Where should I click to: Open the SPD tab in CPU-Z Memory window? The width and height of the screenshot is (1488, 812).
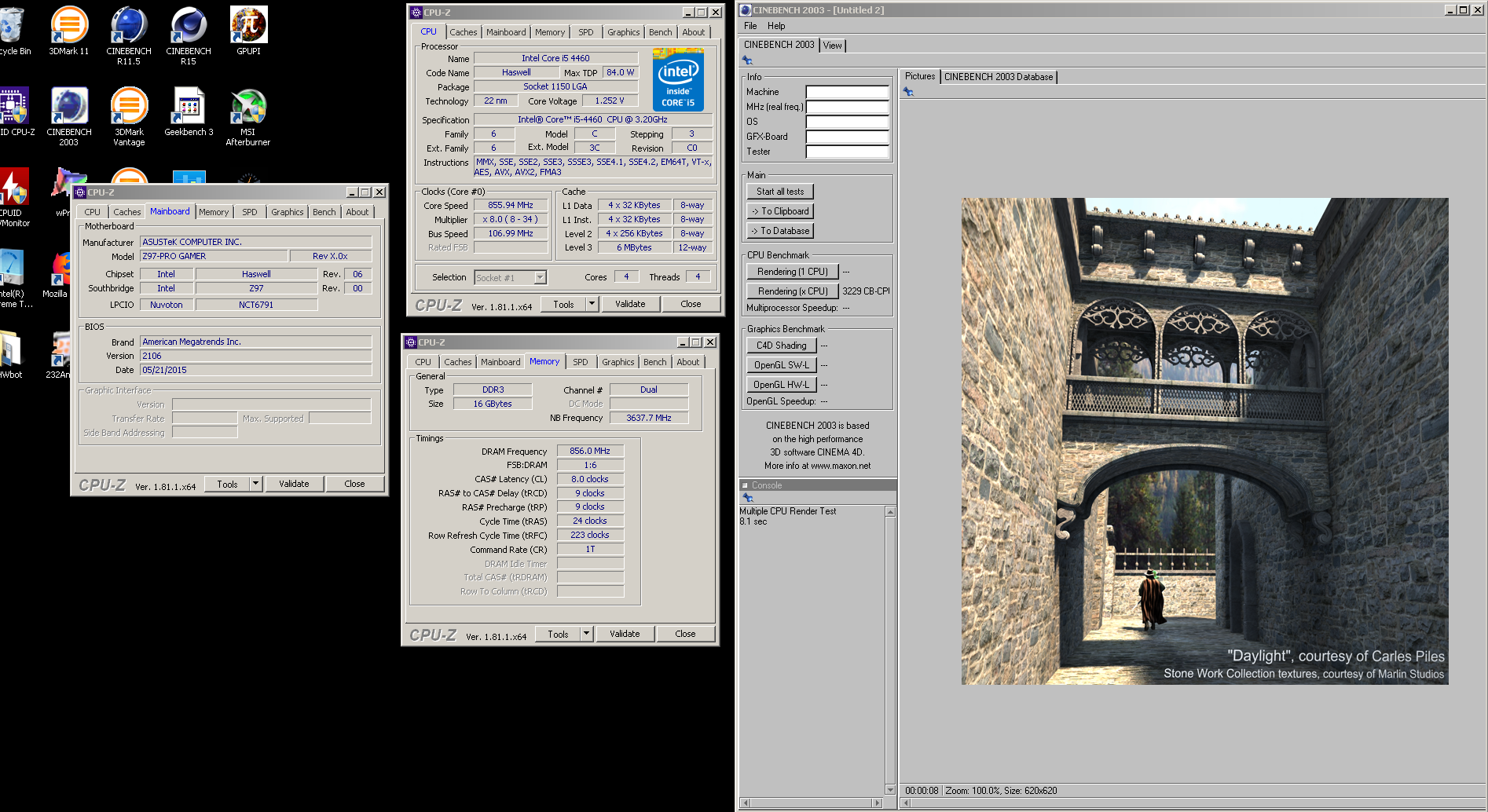click(x=580, y=362)
